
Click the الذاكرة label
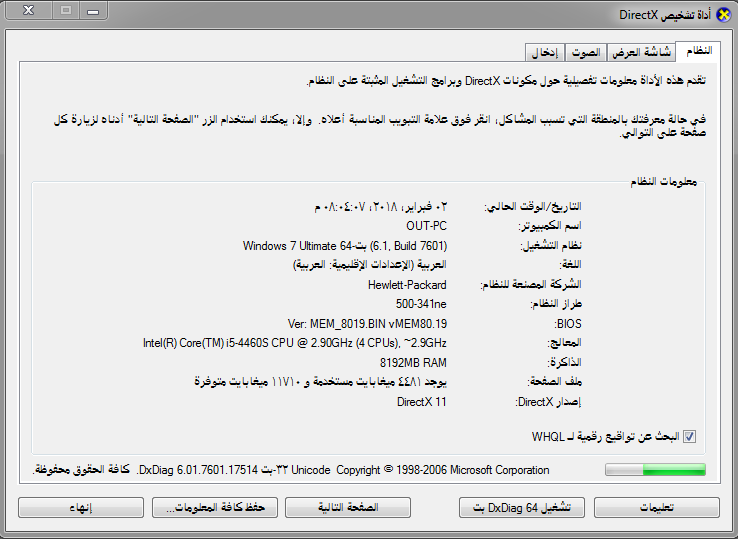564,362
